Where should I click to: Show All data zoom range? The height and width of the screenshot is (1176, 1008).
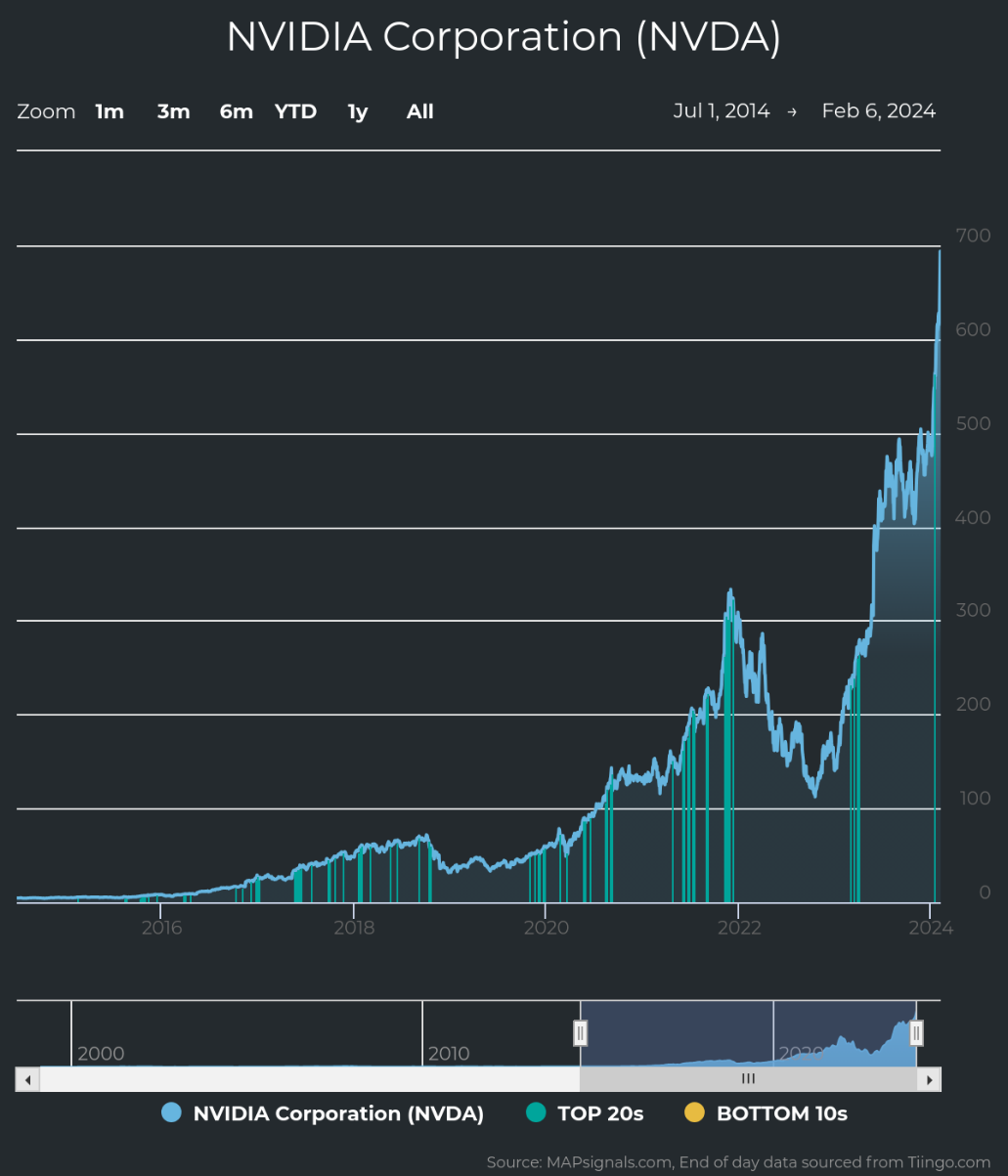point(420,111)
